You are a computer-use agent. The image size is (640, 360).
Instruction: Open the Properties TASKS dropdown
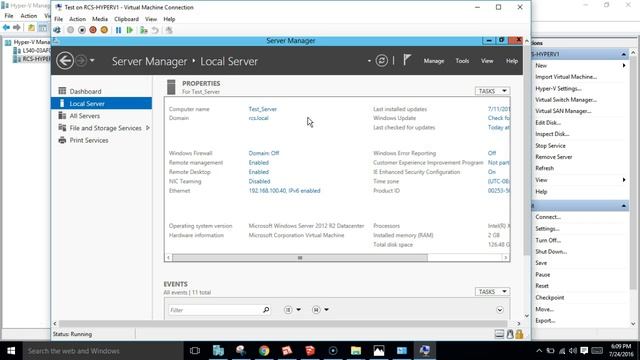[x=493, y=91]
